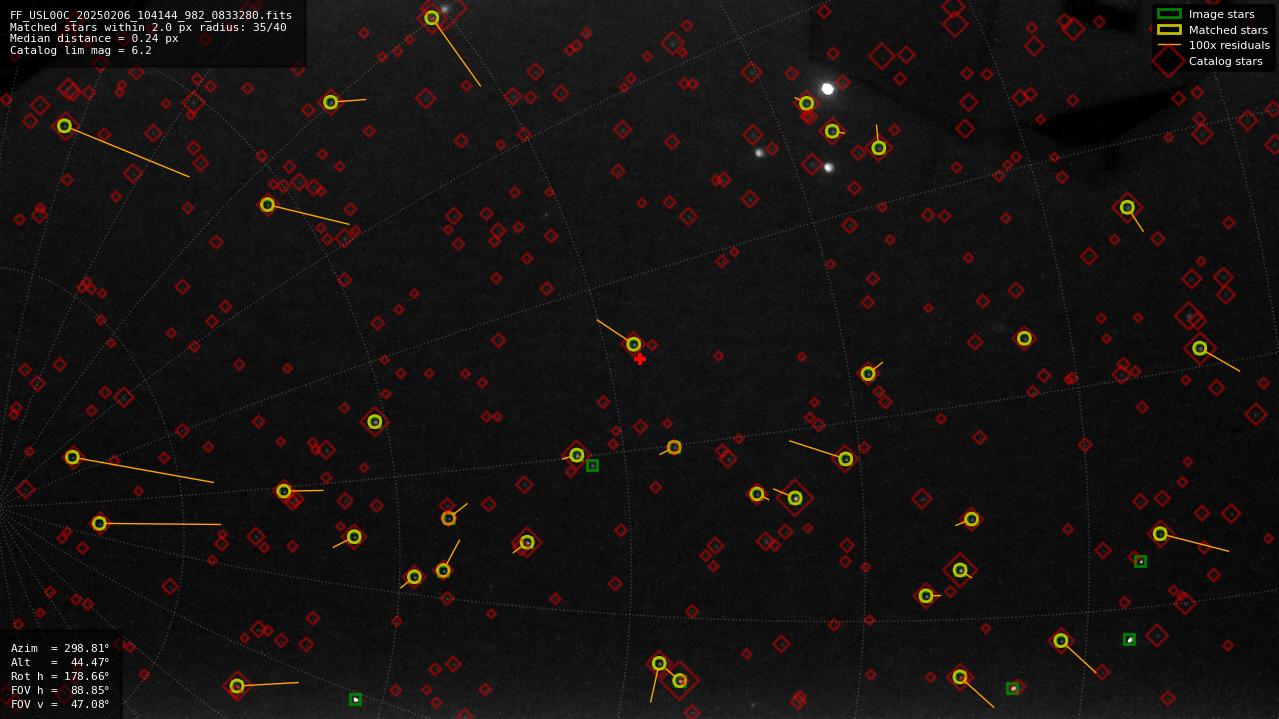Click the "Rot h = 178.66°" readout
This screenshot has height=719, width=1279.
(x=60, y=676)
